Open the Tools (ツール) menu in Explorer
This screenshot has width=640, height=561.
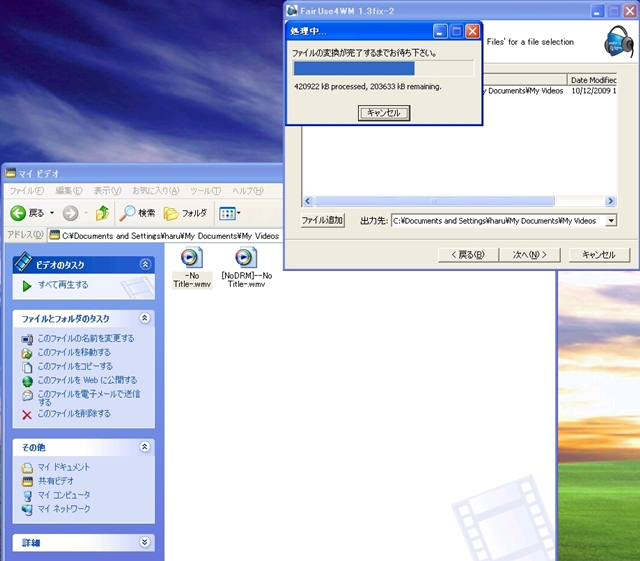click(x=205, y=191)
